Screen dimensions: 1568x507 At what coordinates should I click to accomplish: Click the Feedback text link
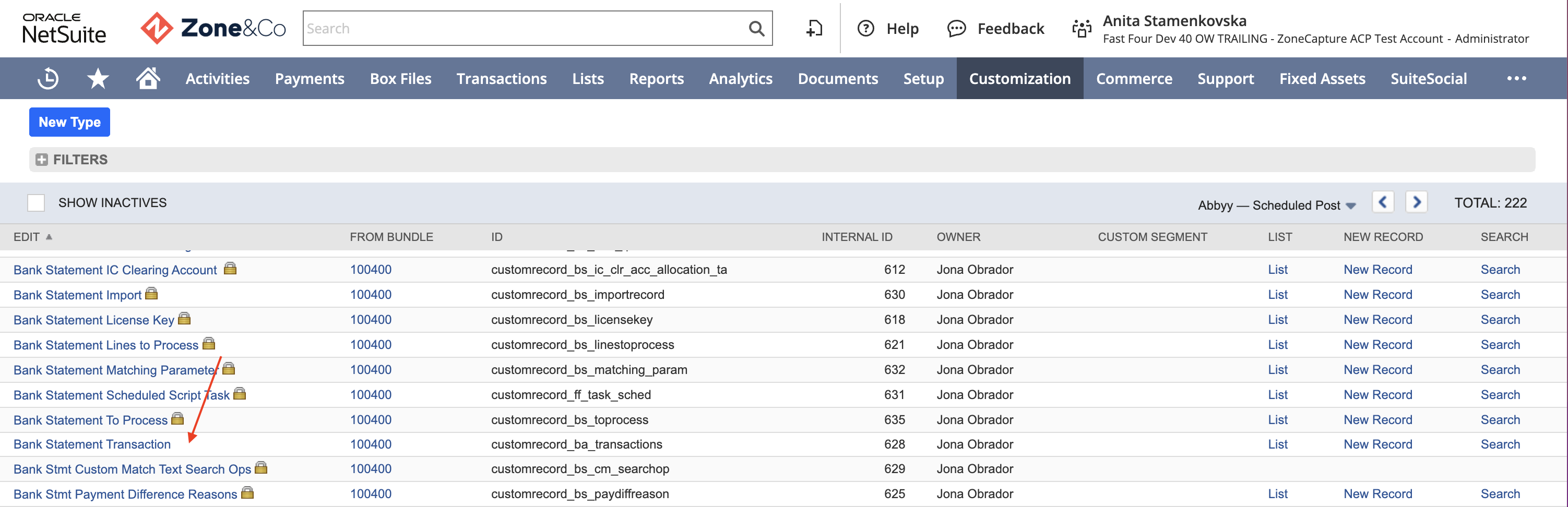click(x=1011, y=29)
